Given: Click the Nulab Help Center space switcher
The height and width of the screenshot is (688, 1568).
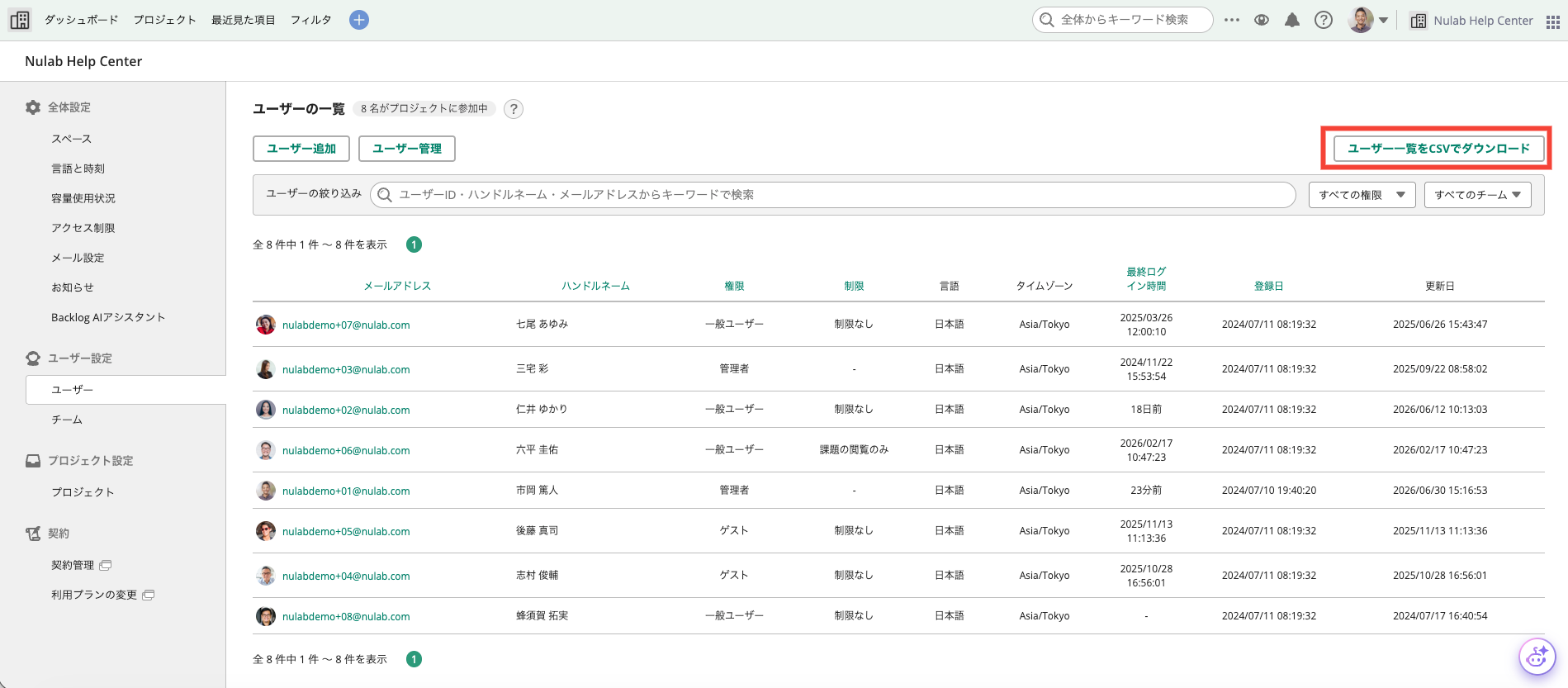Looking at the screenshot, I should [x=1472, y=21].
